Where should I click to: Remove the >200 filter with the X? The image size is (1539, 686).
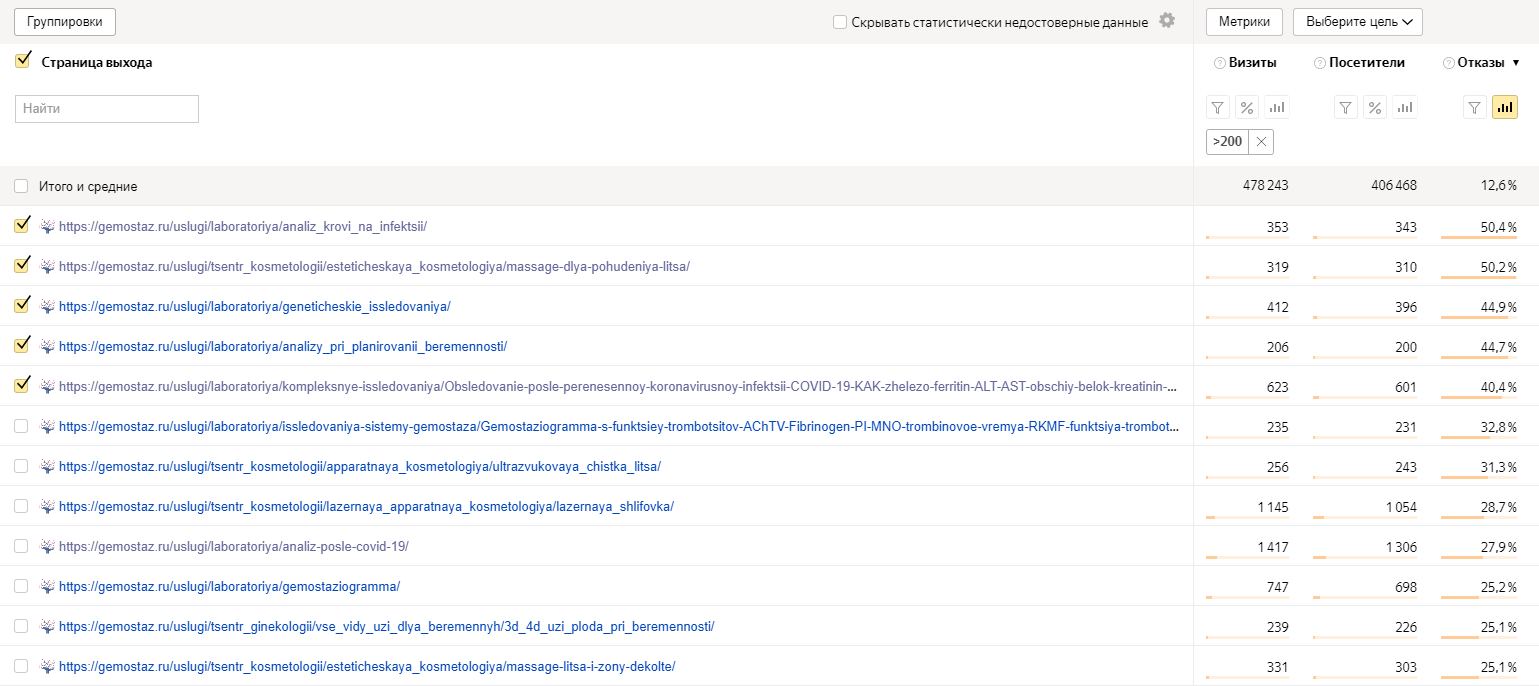coord(1261,142)
